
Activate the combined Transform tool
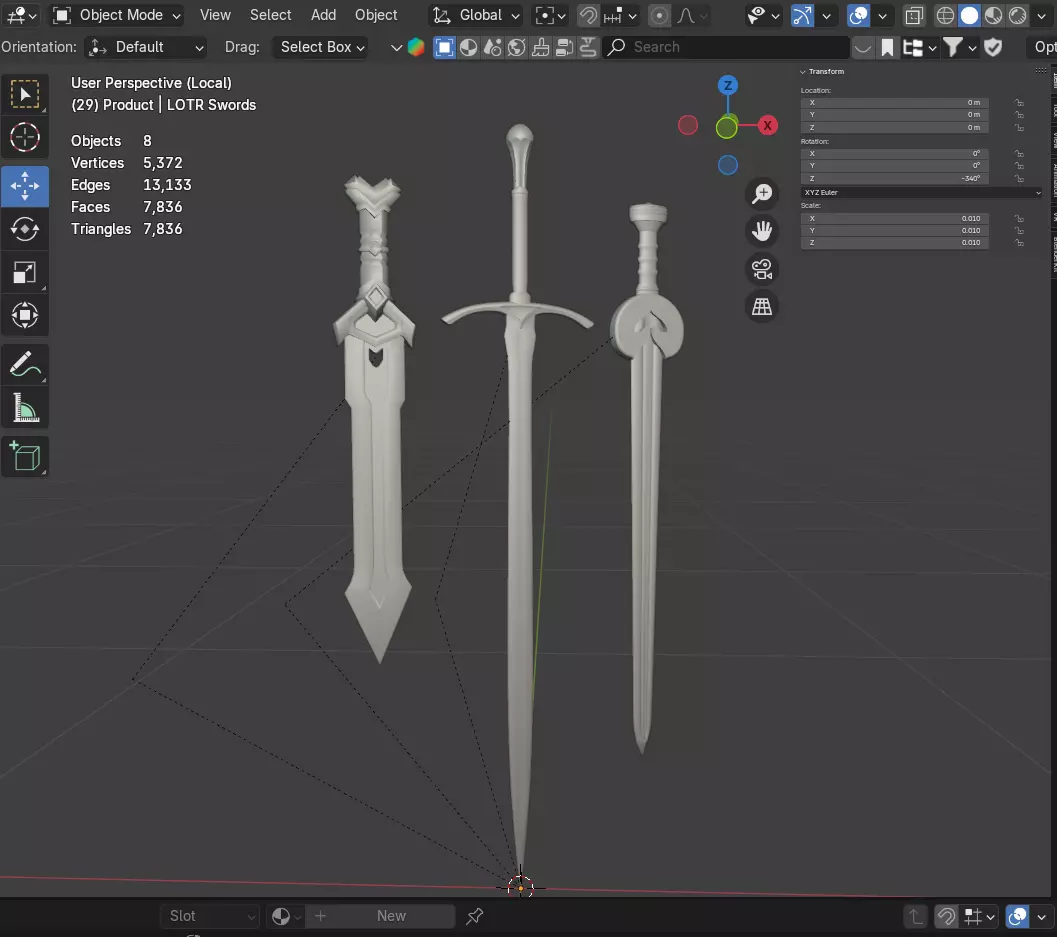click(x=25, y=315)
